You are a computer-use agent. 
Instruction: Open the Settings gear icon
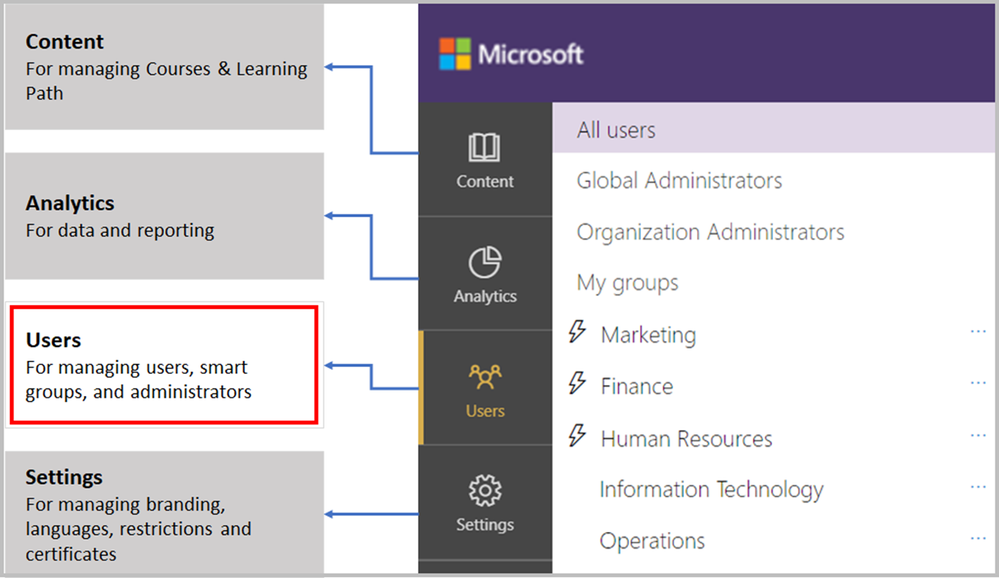tap(485, 490)
